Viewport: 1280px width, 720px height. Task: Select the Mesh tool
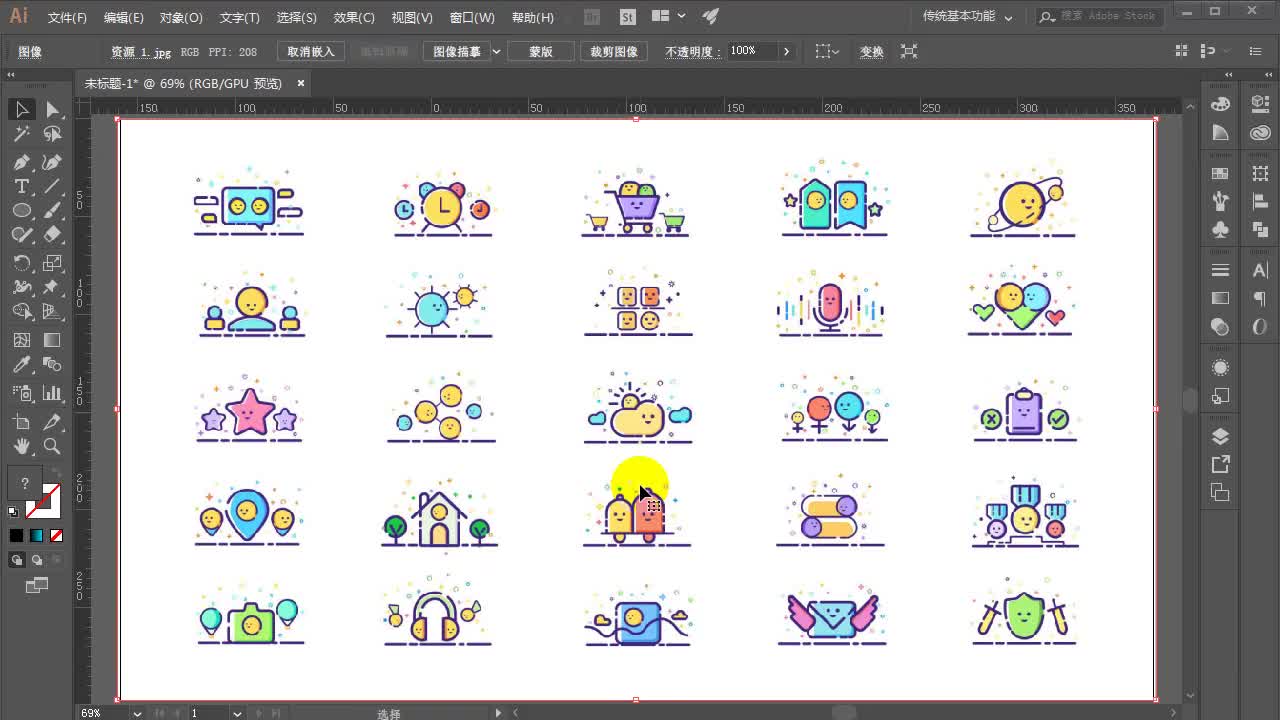[22, 340]
